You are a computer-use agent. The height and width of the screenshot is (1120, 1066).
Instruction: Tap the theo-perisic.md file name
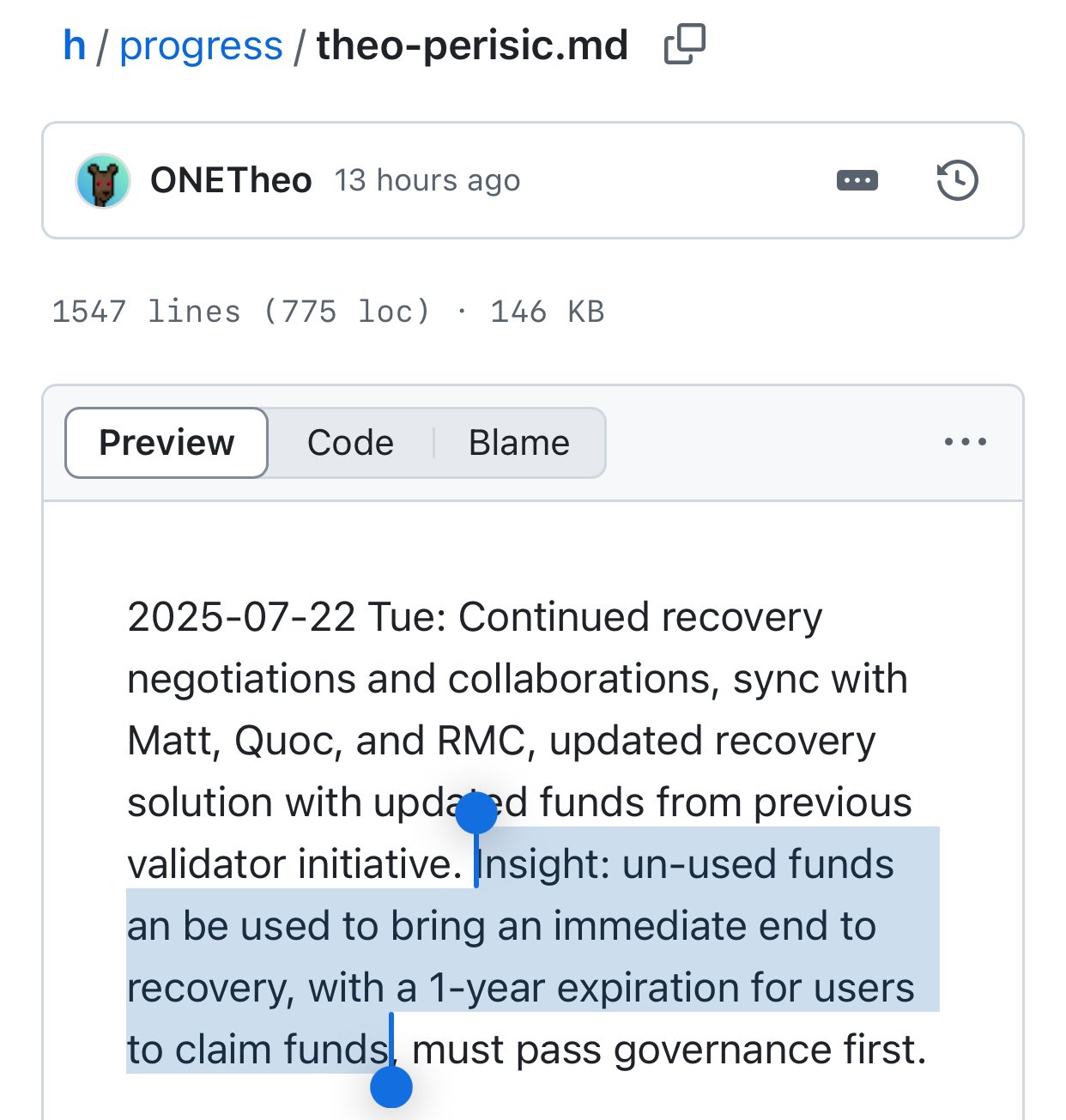pyautogui.click(x=472, y=45)
